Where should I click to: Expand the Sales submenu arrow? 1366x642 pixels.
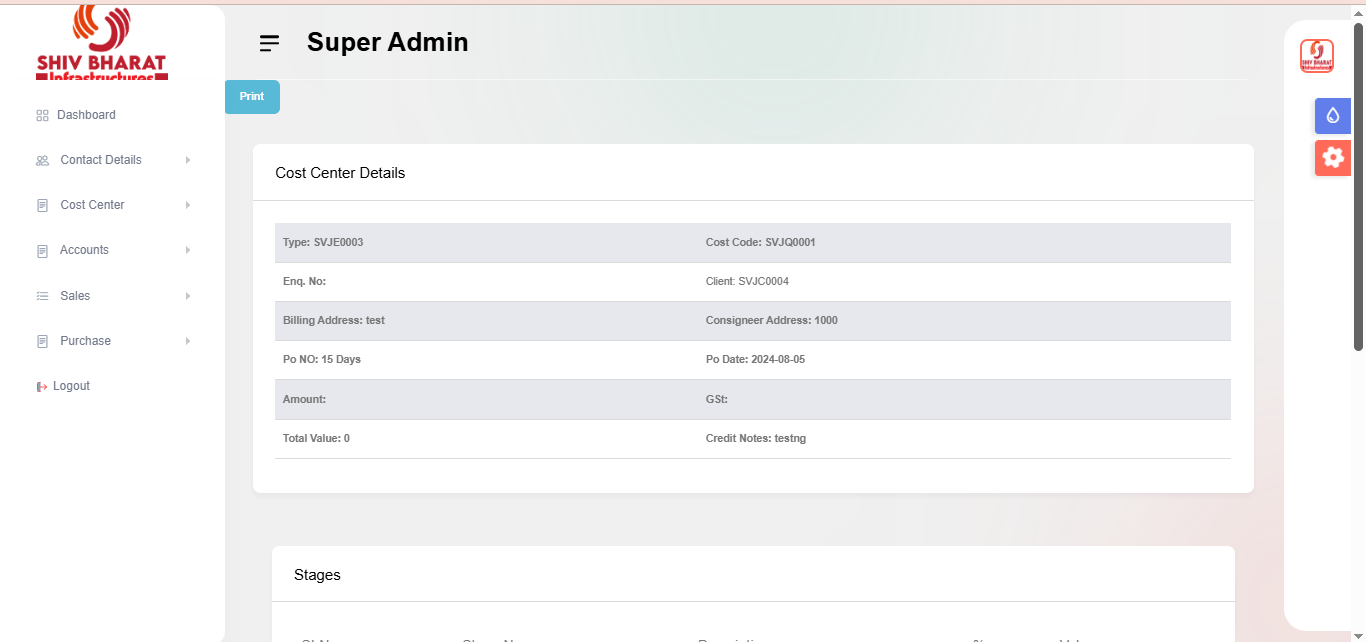pyautogui.click(x=187, y=296)
